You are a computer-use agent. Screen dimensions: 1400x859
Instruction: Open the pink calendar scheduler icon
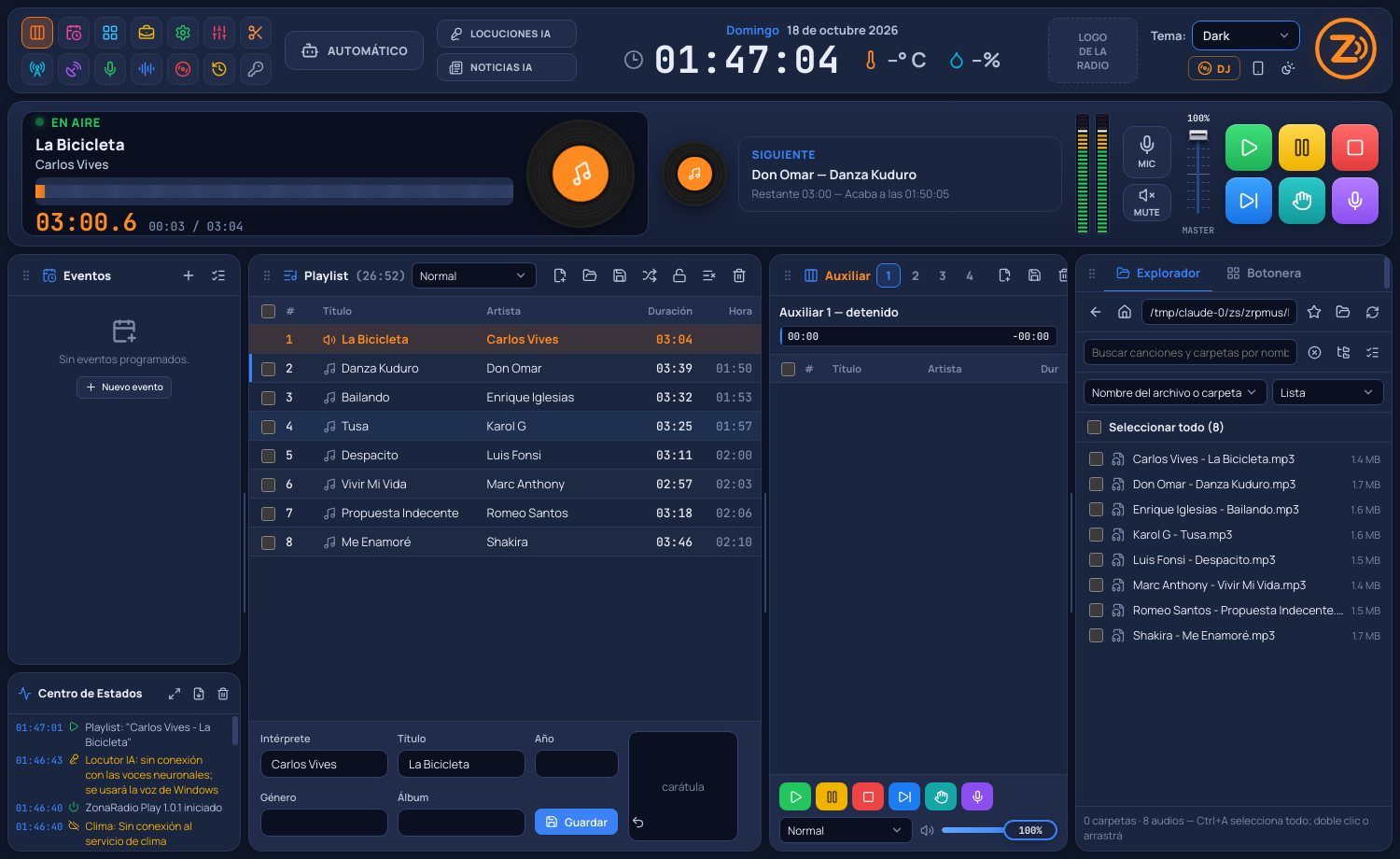point(74,33)
